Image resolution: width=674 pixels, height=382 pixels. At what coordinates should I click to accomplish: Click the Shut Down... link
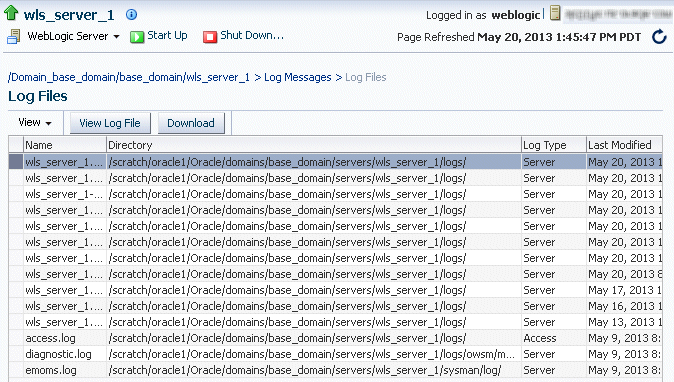click(x=252, y=36)
